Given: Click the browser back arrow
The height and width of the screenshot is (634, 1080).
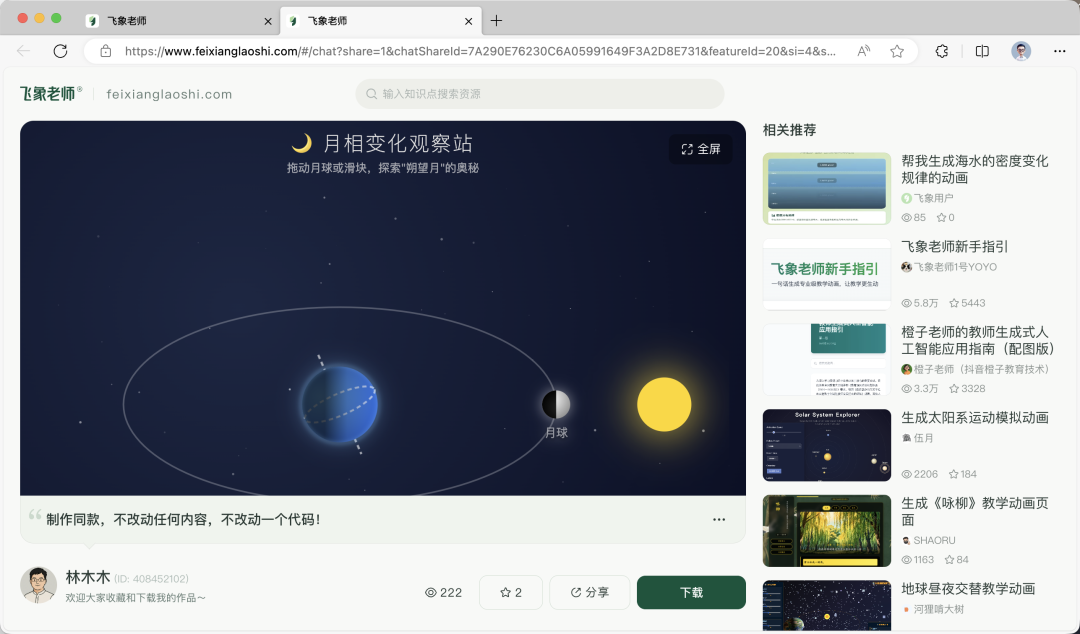Looking at the screenshot, I should 23,51.
